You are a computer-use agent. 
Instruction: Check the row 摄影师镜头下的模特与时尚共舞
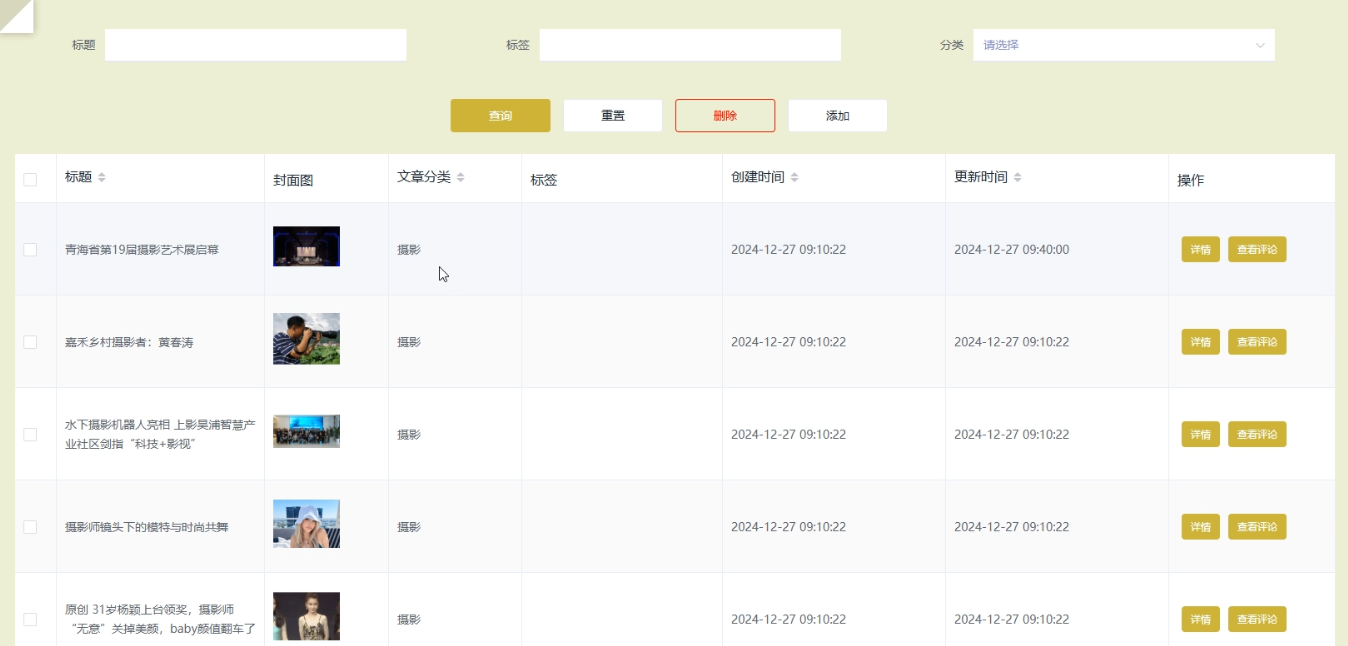30,527
